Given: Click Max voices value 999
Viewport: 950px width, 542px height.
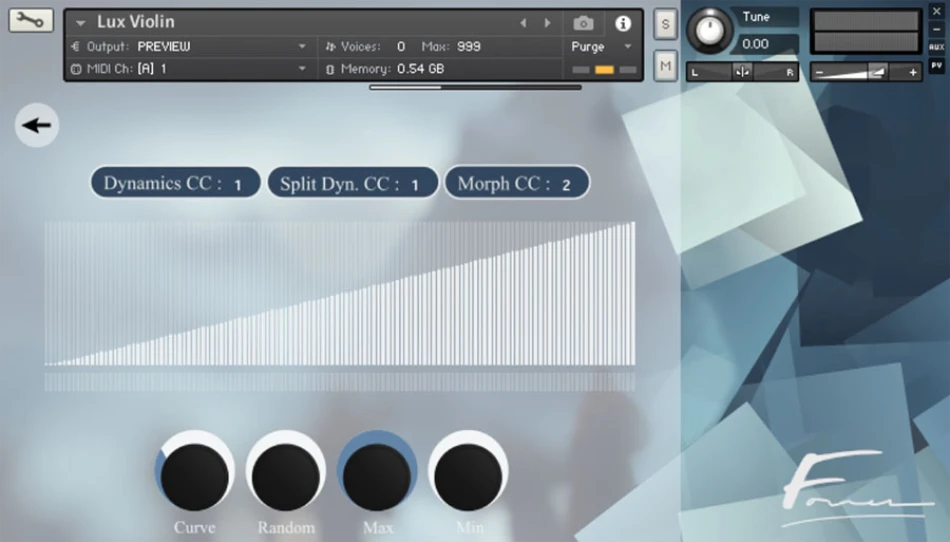Looking at the screenshot, I should click(x=469, y=47).
